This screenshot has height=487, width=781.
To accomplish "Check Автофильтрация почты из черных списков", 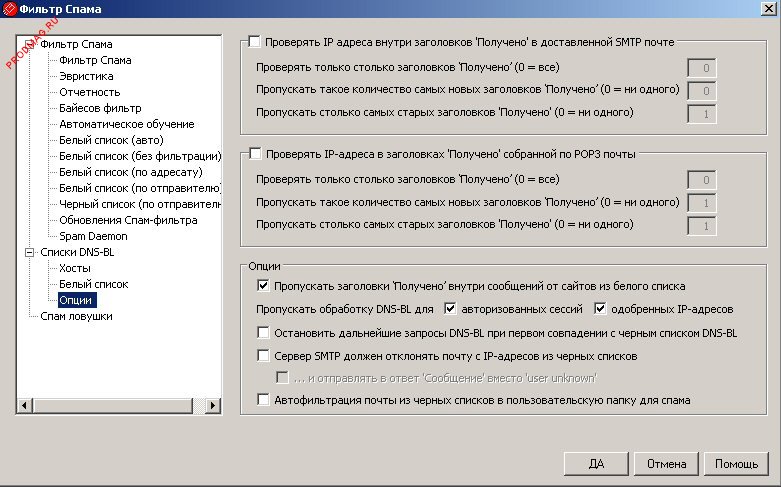I will [264, 400].
